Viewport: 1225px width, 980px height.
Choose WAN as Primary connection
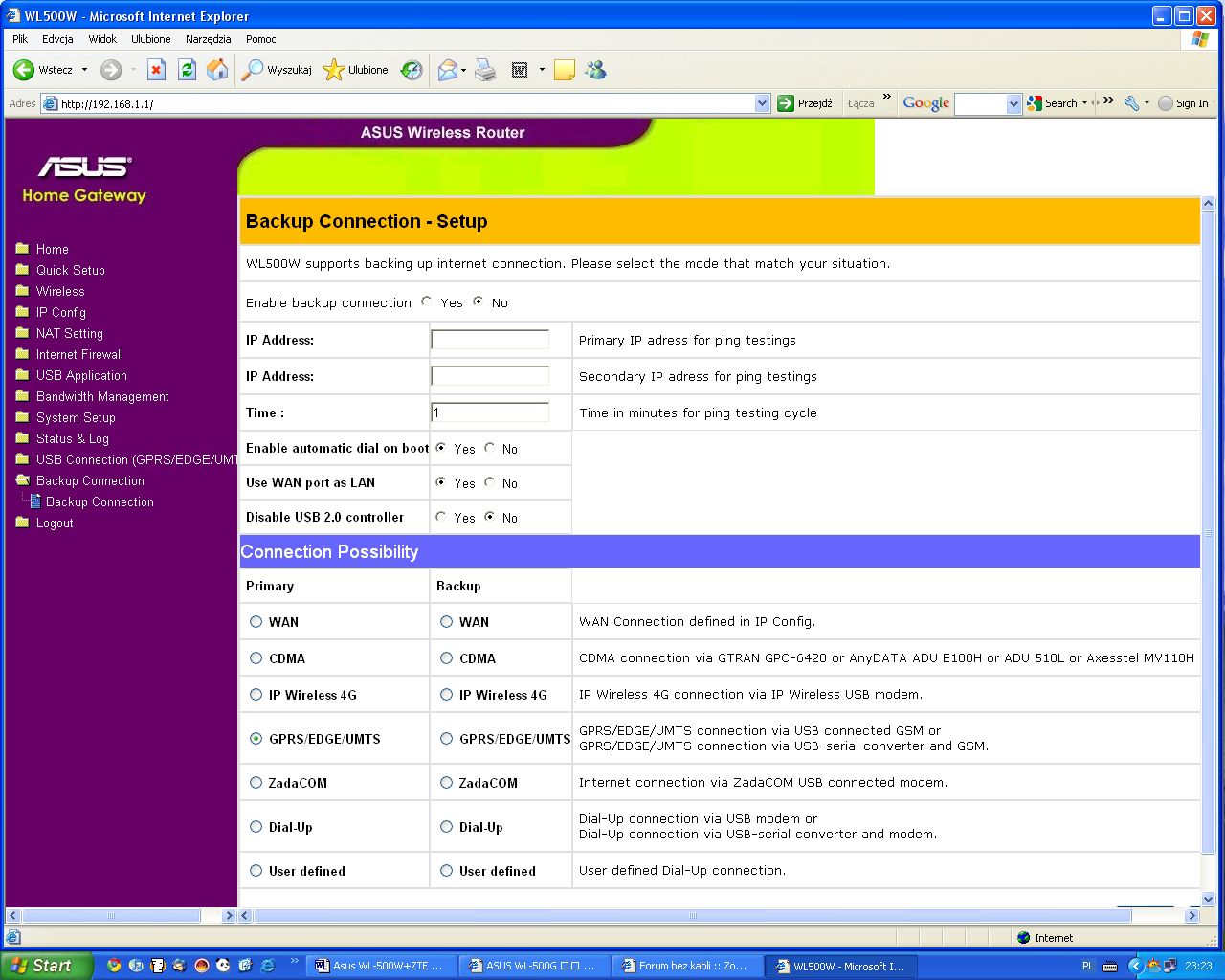[x=256, y=622]
